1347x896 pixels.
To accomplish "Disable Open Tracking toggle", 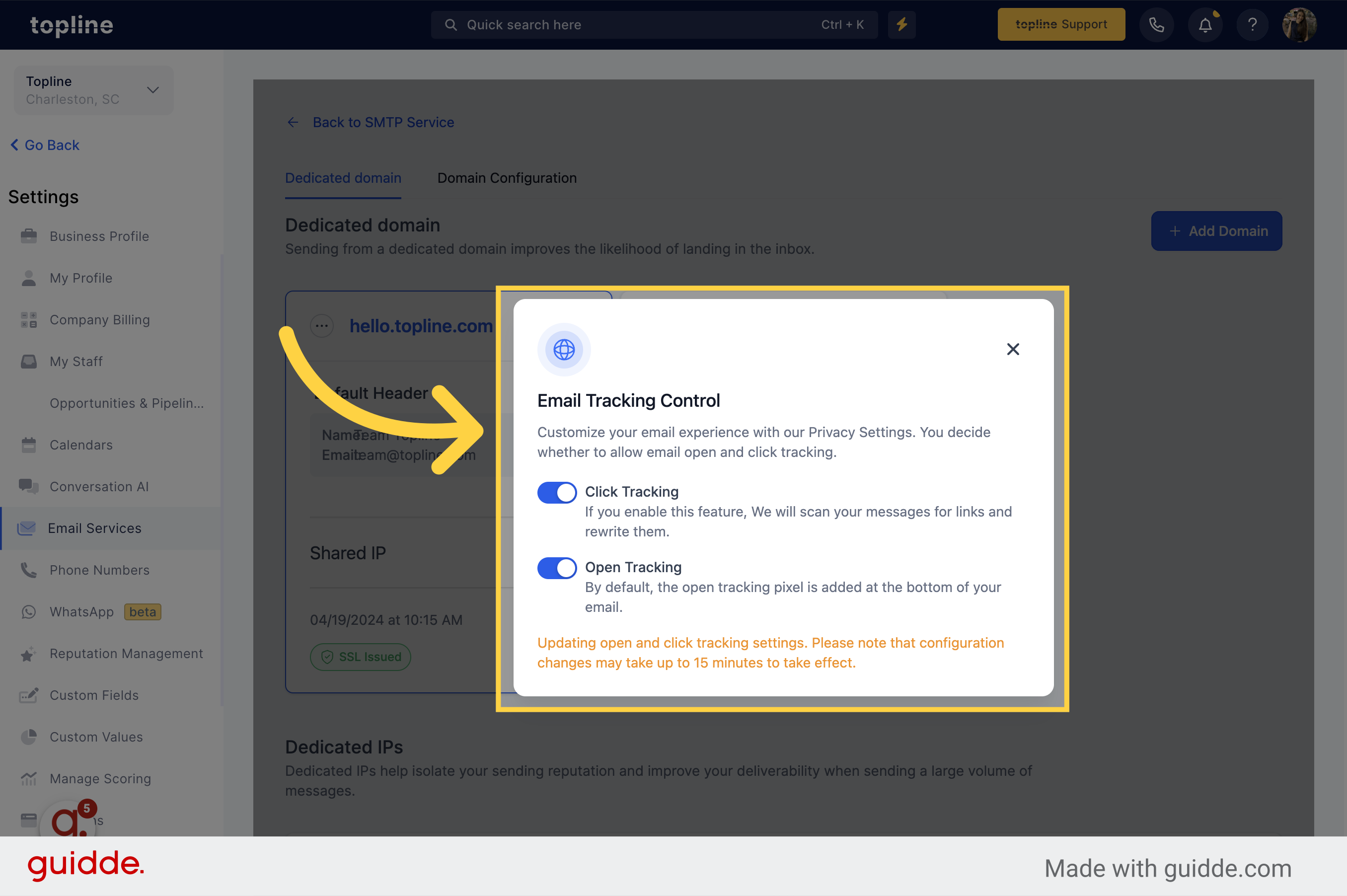I will (x=556, y=567).
